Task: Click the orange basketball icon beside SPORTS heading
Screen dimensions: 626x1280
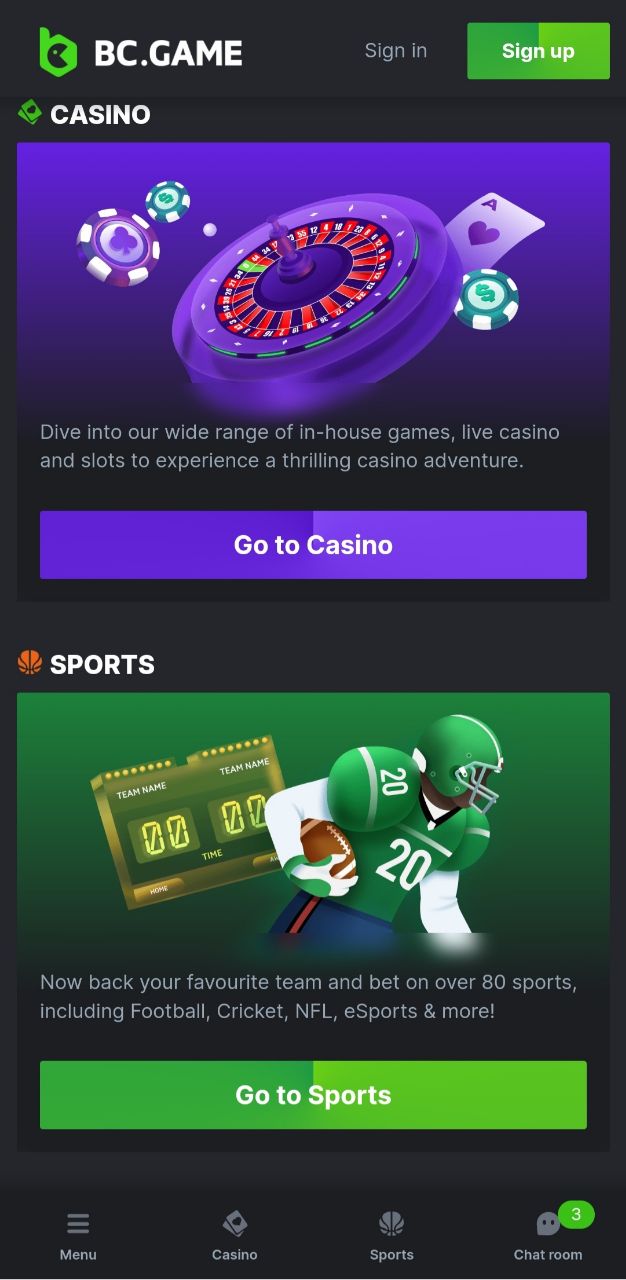Action: (30, 662)
